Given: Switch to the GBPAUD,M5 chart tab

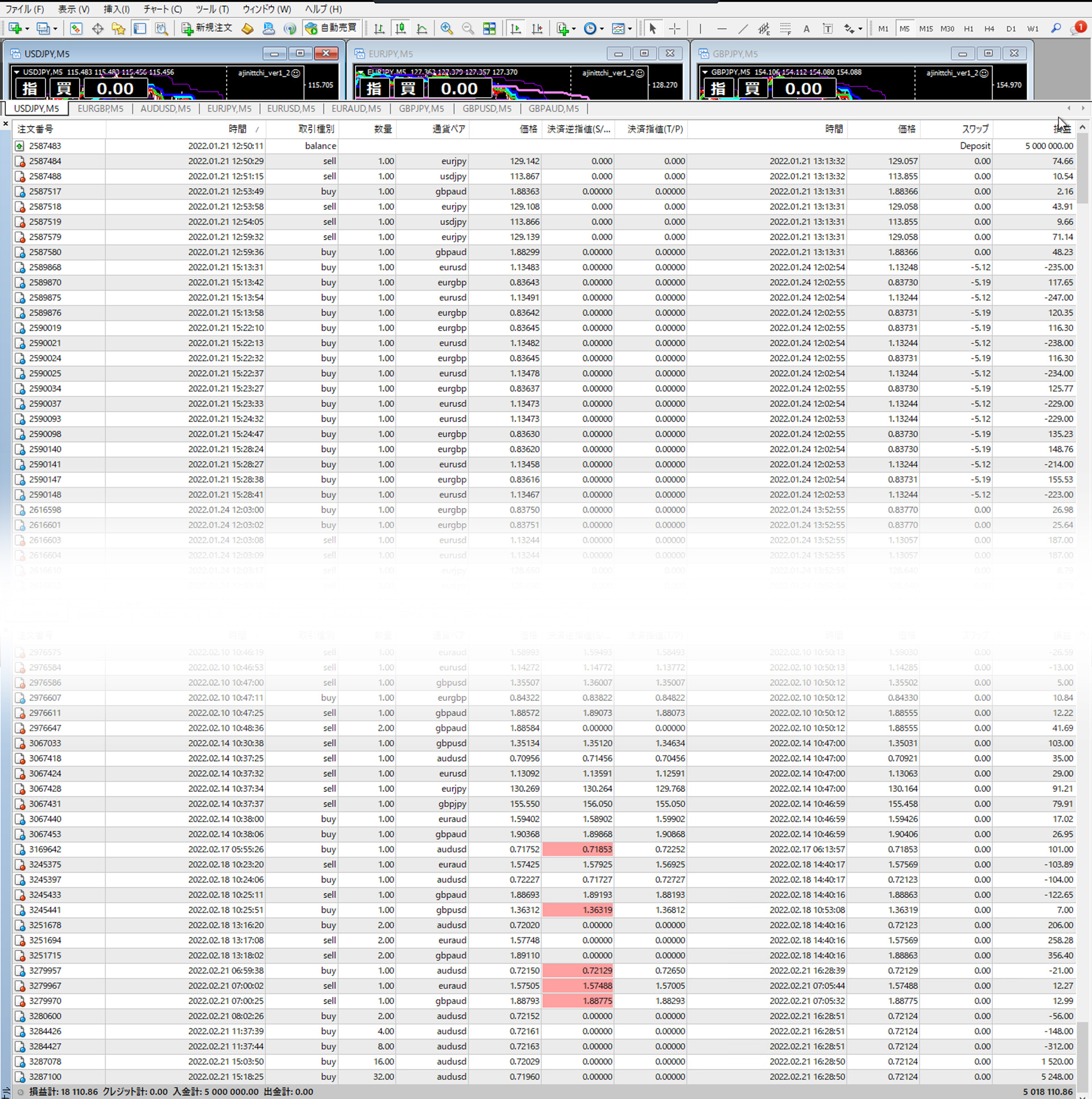Looking at the screenshot, I should [553, 109].
